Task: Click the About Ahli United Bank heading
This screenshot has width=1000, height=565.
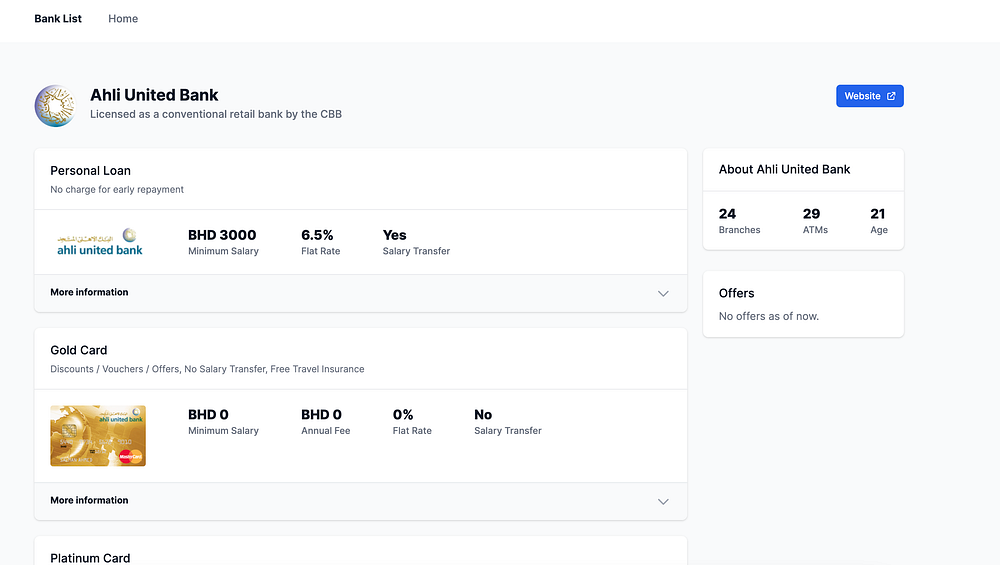Action: click(x=785, y=169)
